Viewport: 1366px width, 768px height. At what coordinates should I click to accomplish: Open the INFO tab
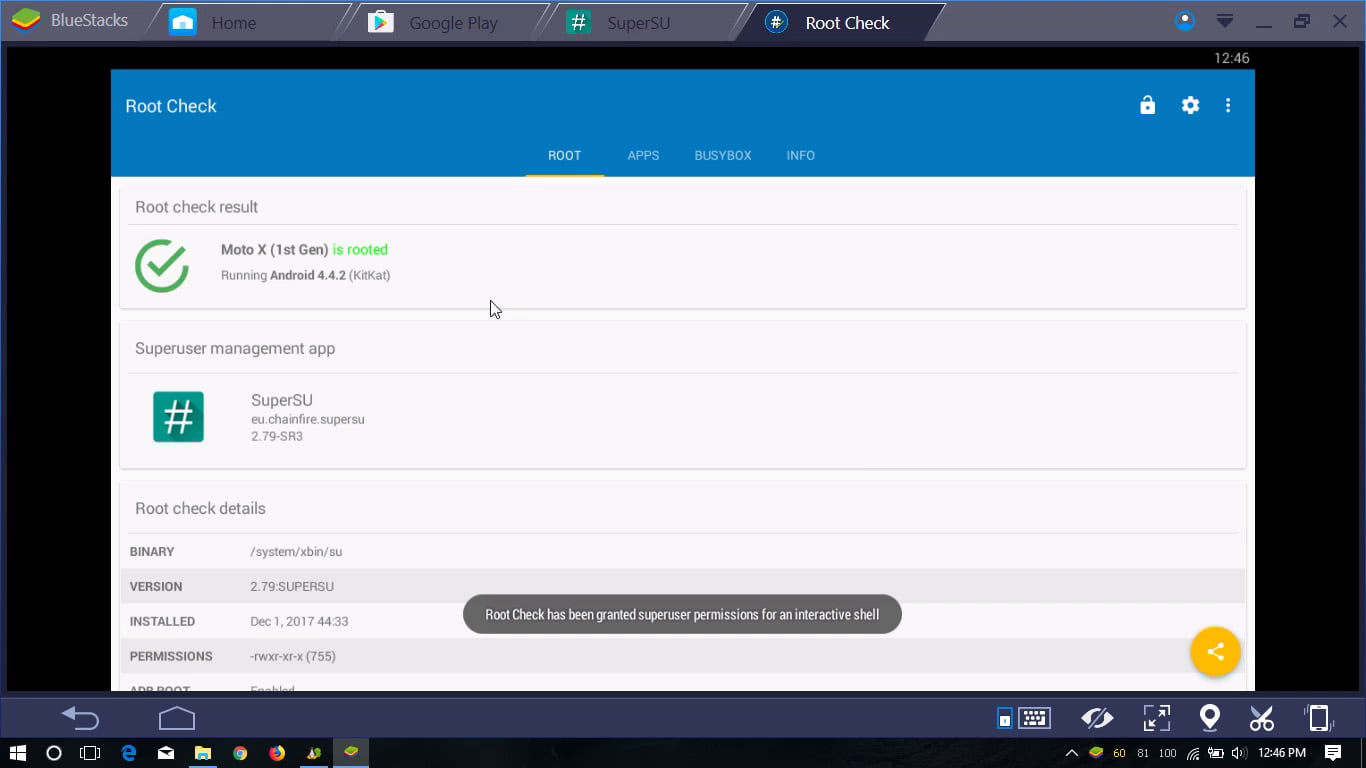pyautogui.click(x=800, y=156)
